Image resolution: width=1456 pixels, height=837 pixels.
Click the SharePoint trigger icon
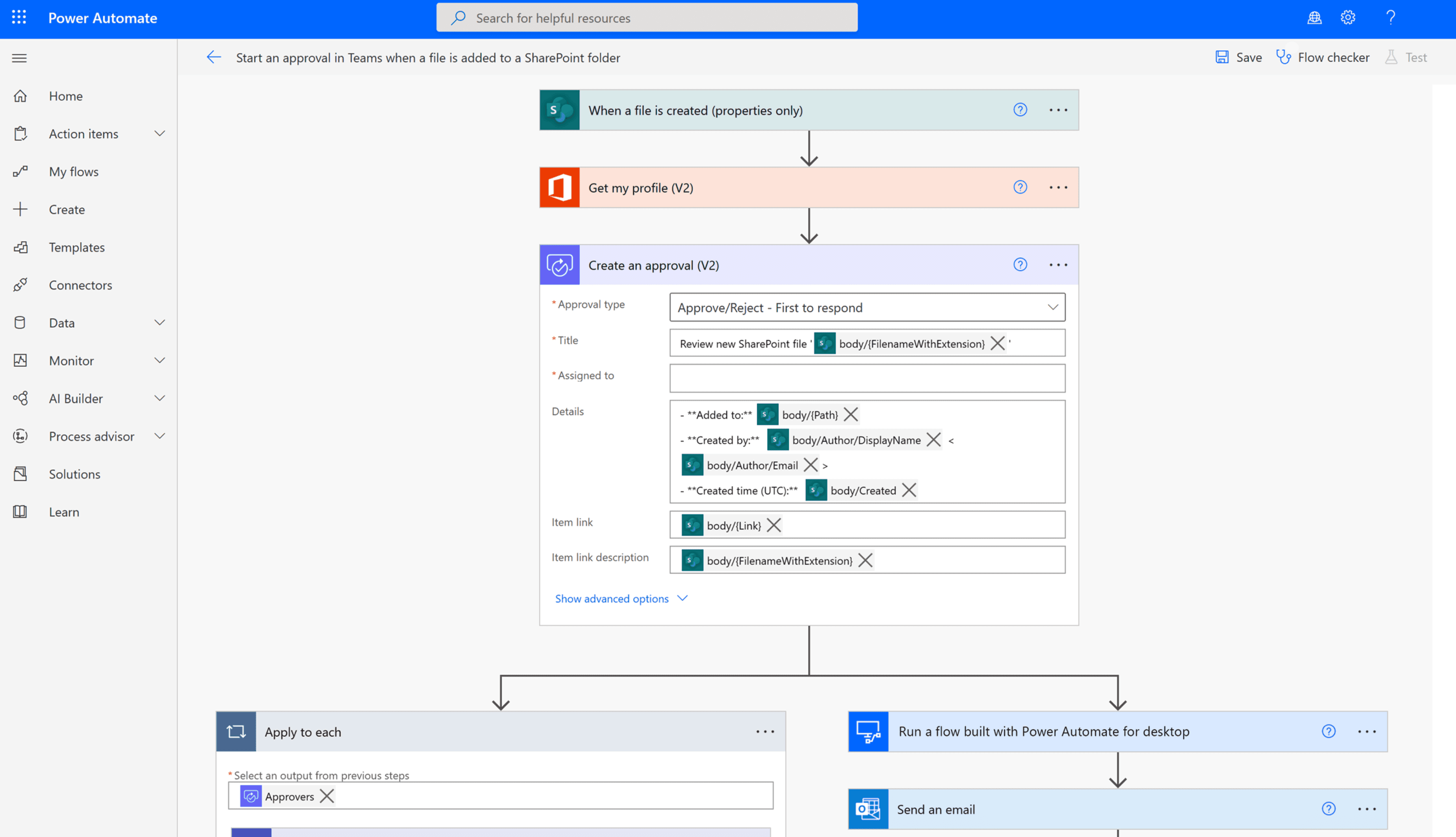(559, 110)
